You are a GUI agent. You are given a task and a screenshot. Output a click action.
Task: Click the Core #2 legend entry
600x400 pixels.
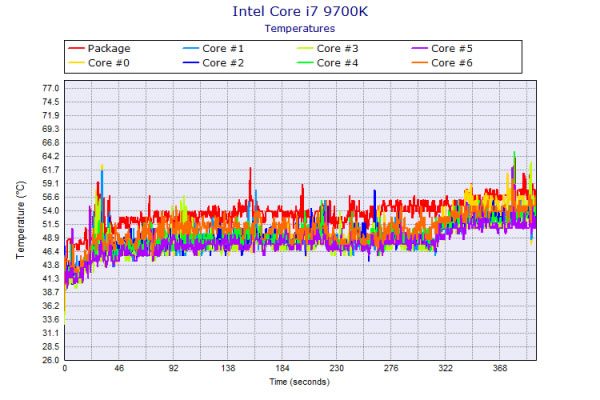(x=214, y=63)
